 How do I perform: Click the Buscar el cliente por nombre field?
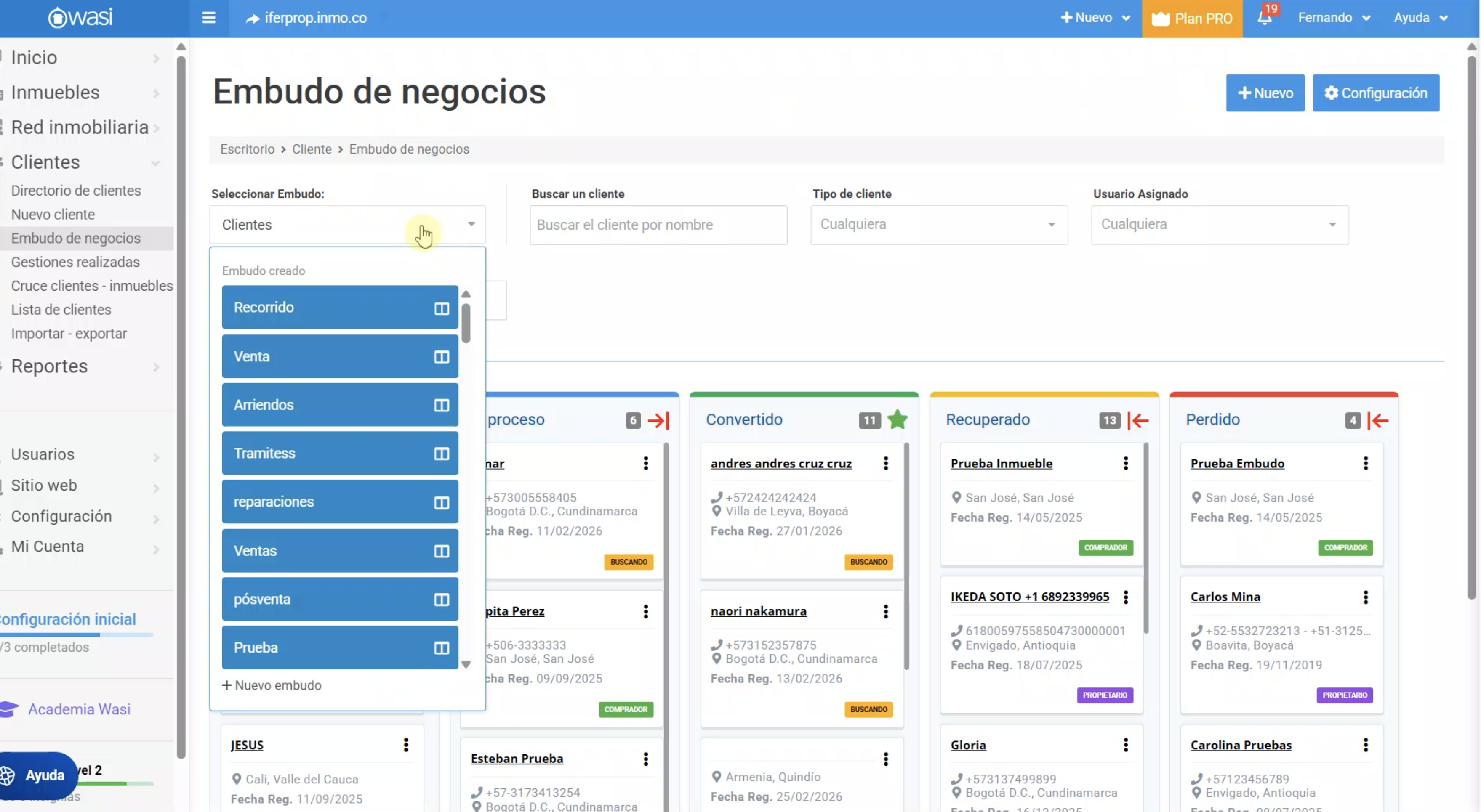(x=658, y=225)
